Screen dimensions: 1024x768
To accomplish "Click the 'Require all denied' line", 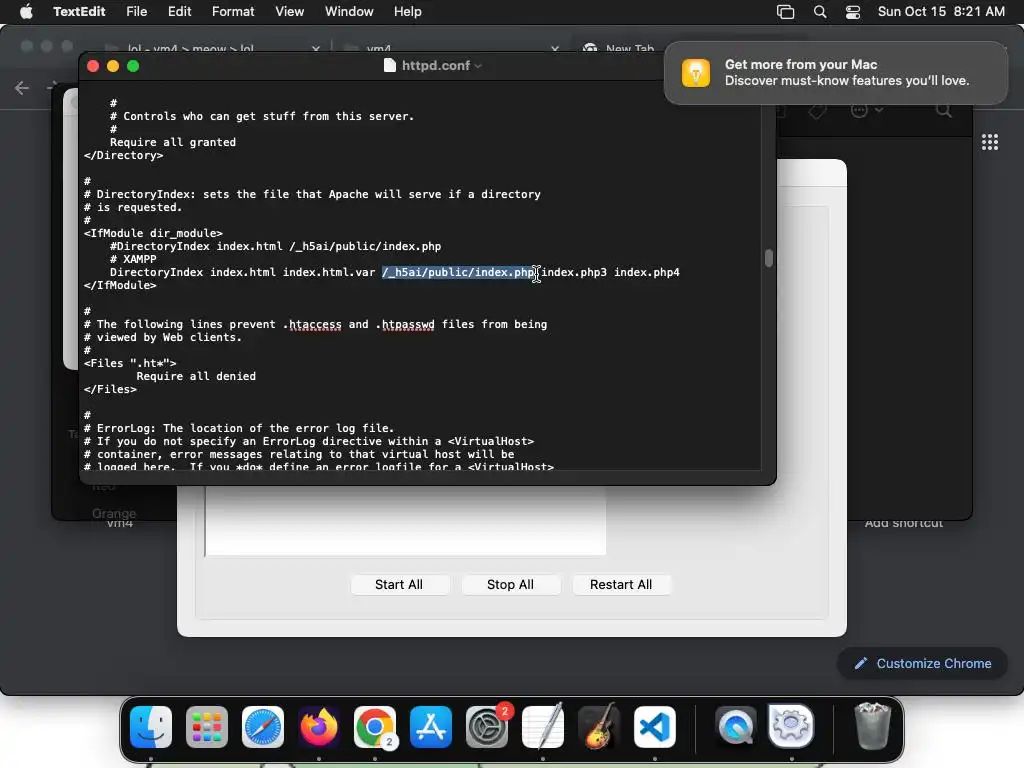I will pos(196,376).
